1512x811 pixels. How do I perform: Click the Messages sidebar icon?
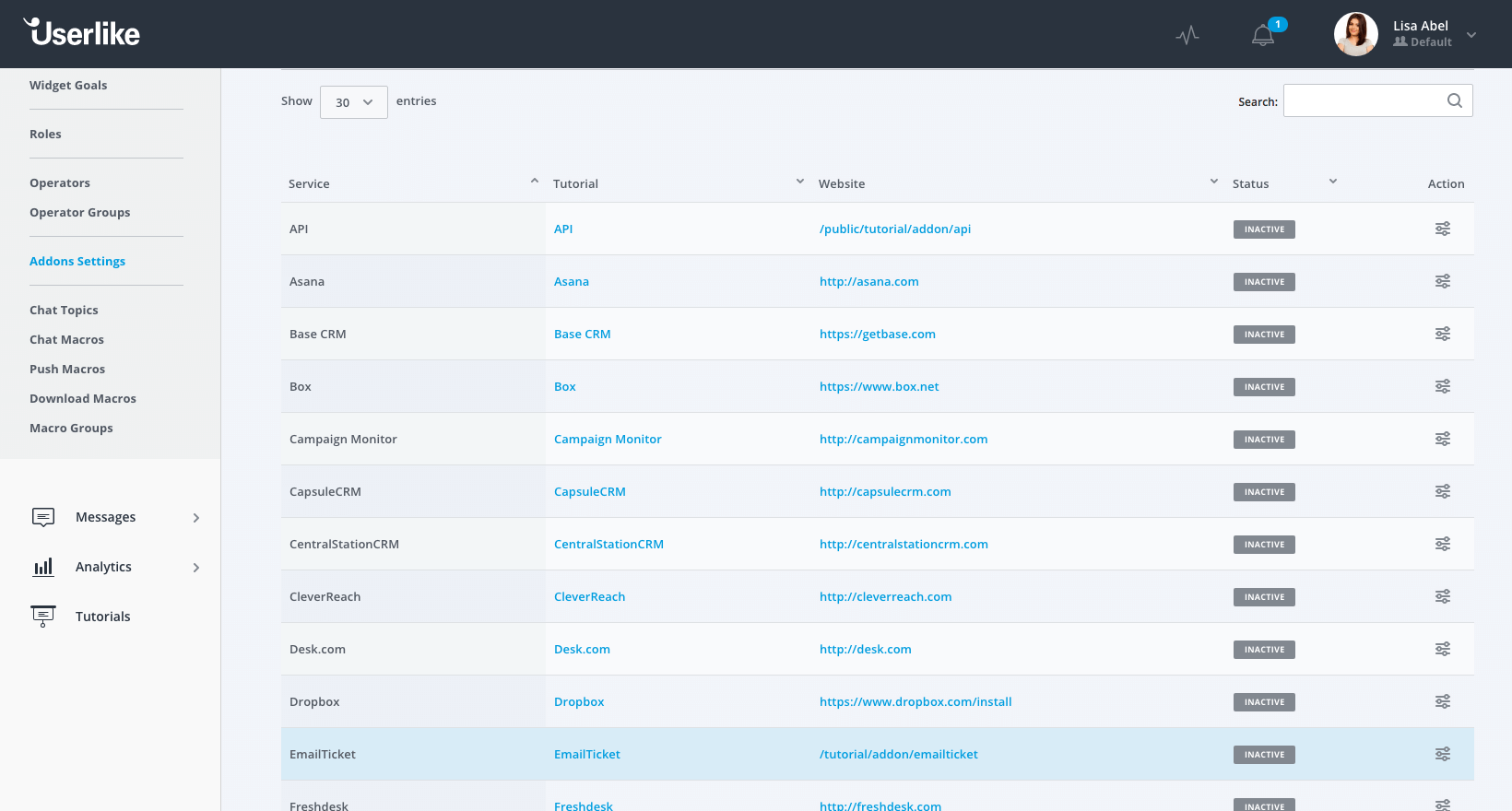(x=43, y=517)
